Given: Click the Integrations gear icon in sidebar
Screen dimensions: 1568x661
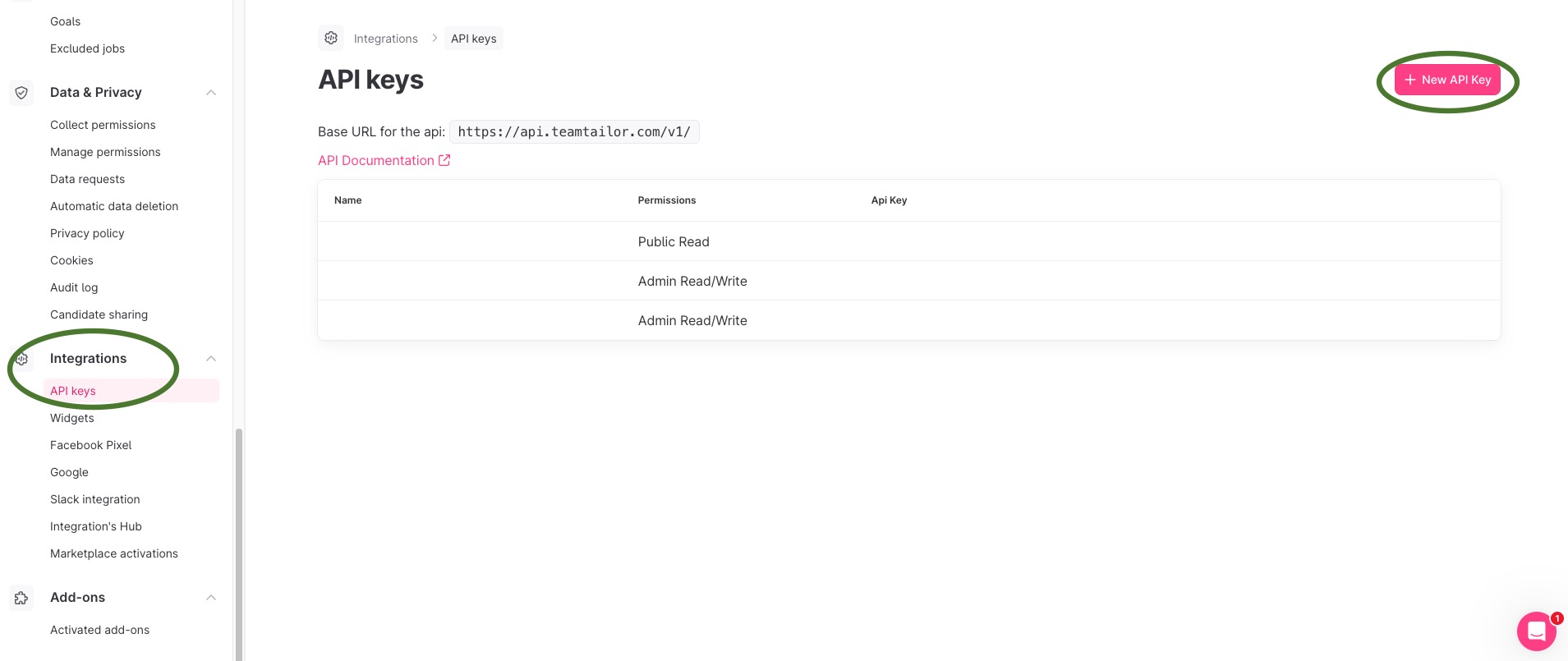Looking at the screenshot, I should pyautogui.click(x=22, y=359).
